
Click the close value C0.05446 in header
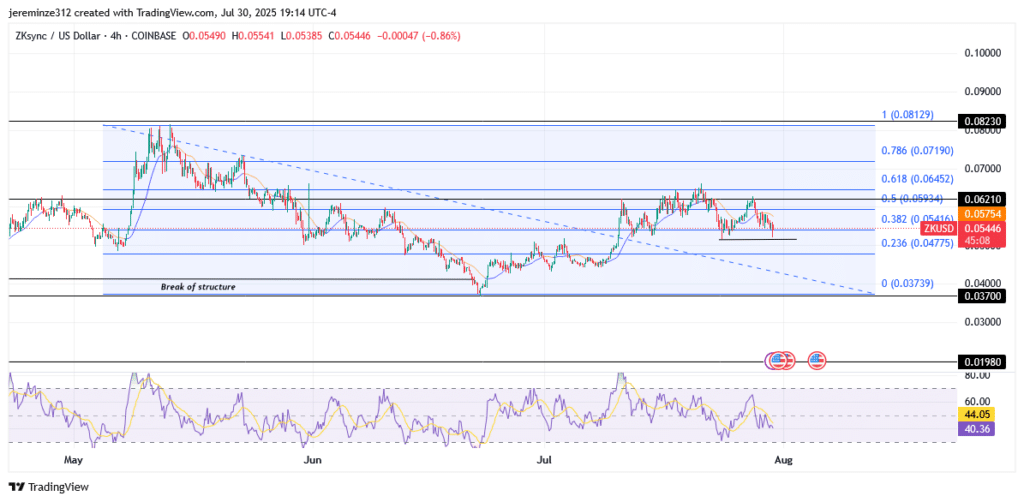pyautogui.click(x=349, y=37)
